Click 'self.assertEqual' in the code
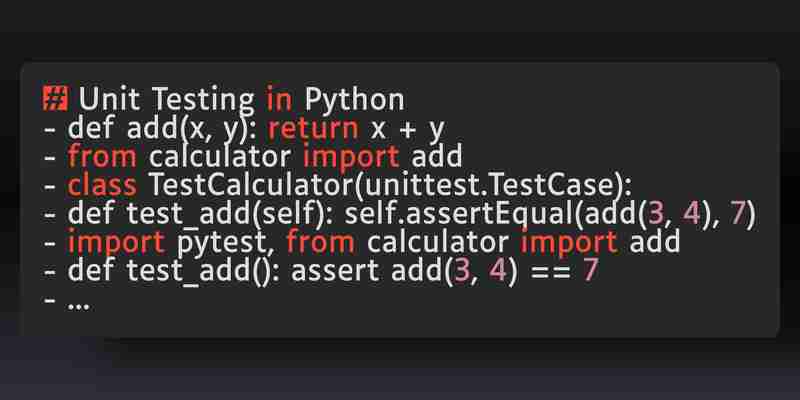This screenshot has height=400, width=800. [x=460, y=214]
